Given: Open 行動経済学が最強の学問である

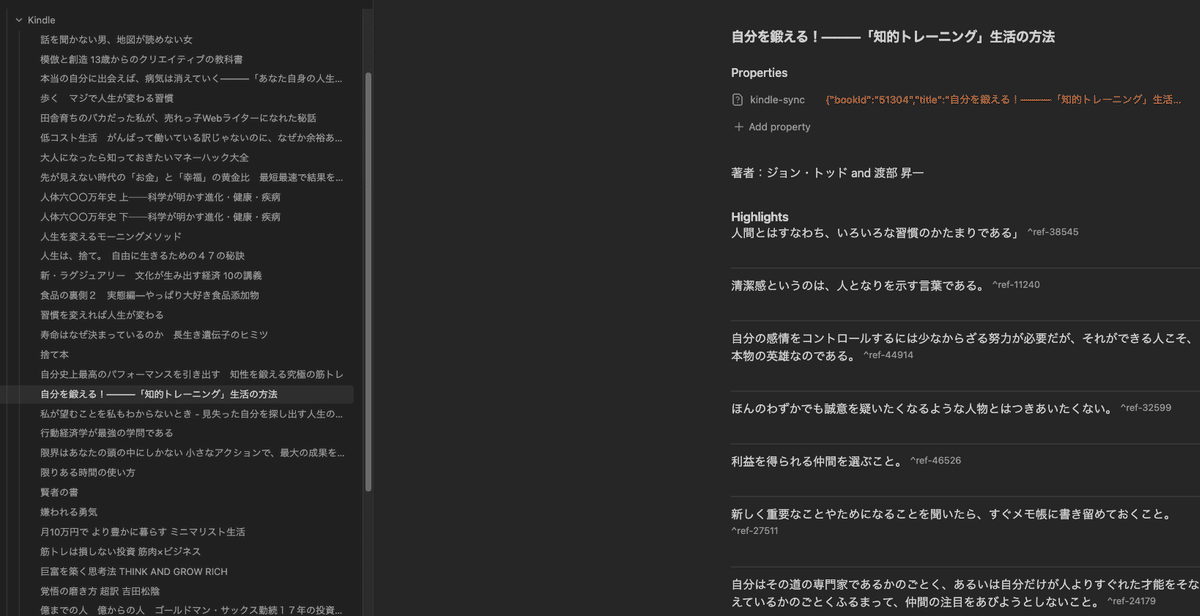Looking at the screenshot, I should point(105,432).
